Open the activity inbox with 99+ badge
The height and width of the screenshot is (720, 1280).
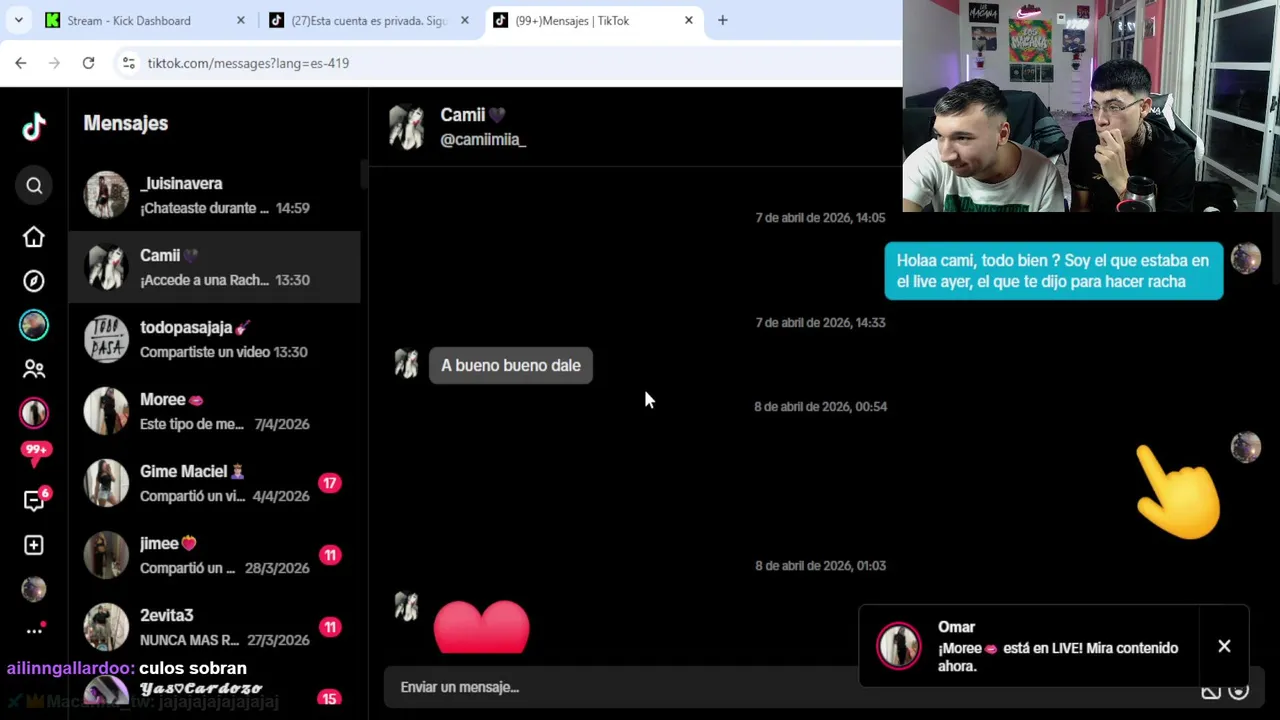click(x=35, y=454)
